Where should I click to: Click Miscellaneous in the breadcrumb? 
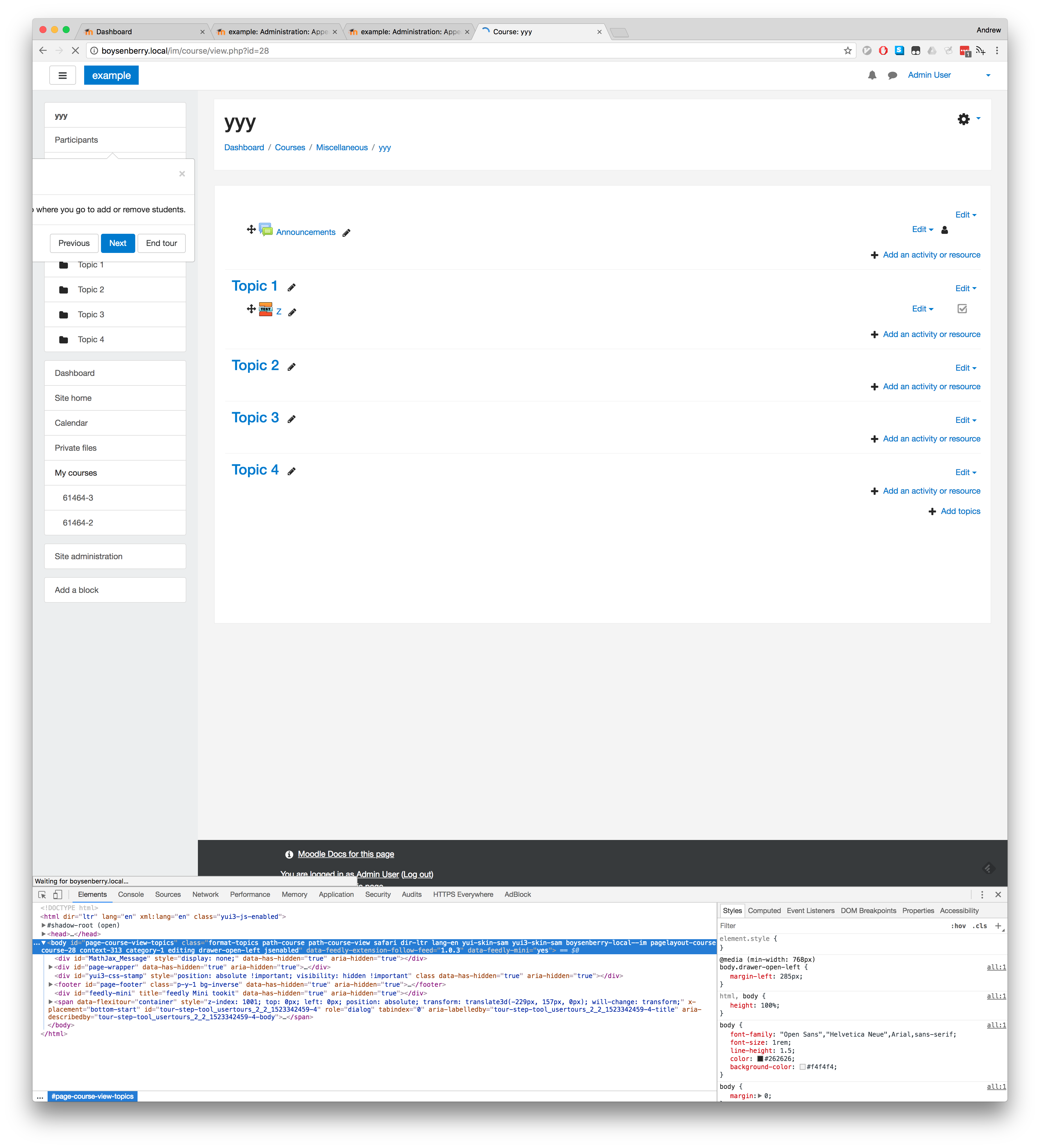click(x=342, y=147)
